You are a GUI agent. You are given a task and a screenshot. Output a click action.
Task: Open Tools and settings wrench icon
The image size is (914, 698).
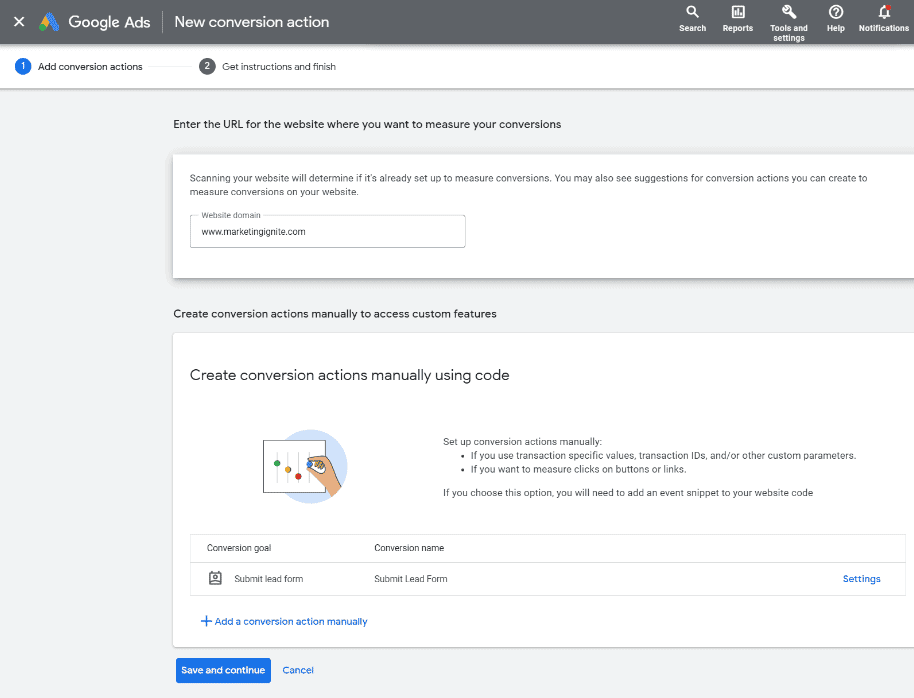tap(788, 12)
